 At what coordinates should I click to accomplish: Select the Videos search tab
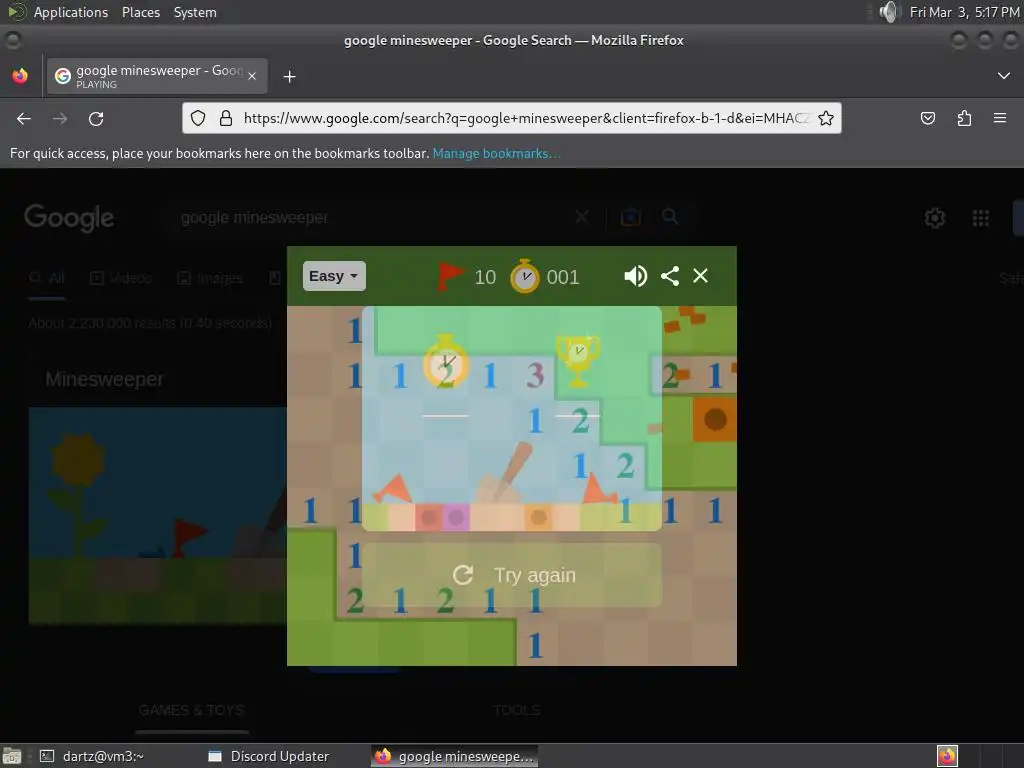(121, 278)
